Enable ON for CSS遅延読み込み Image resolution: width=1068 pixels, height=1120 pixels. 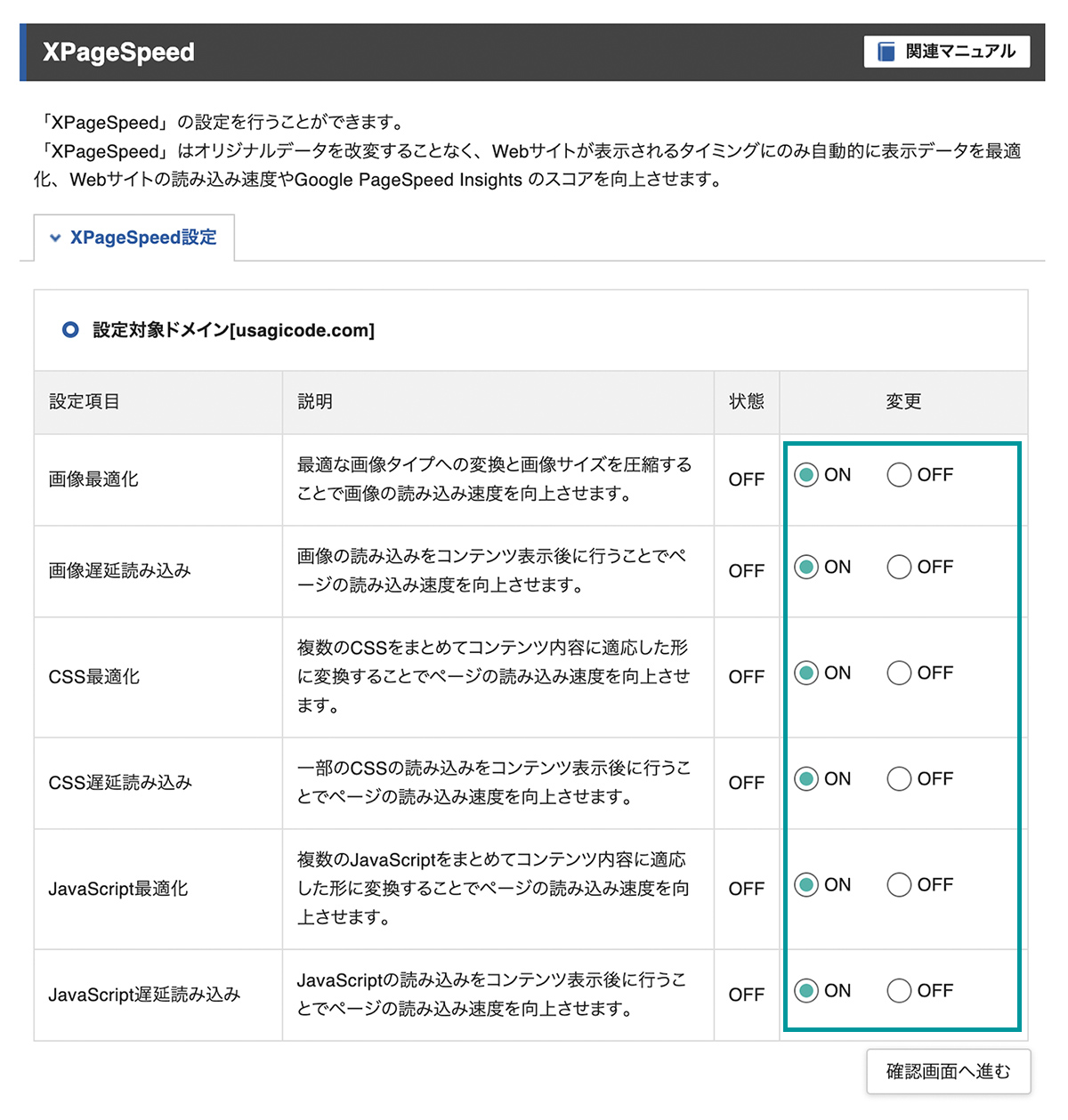pyautogui.click(x=806, y=778)
